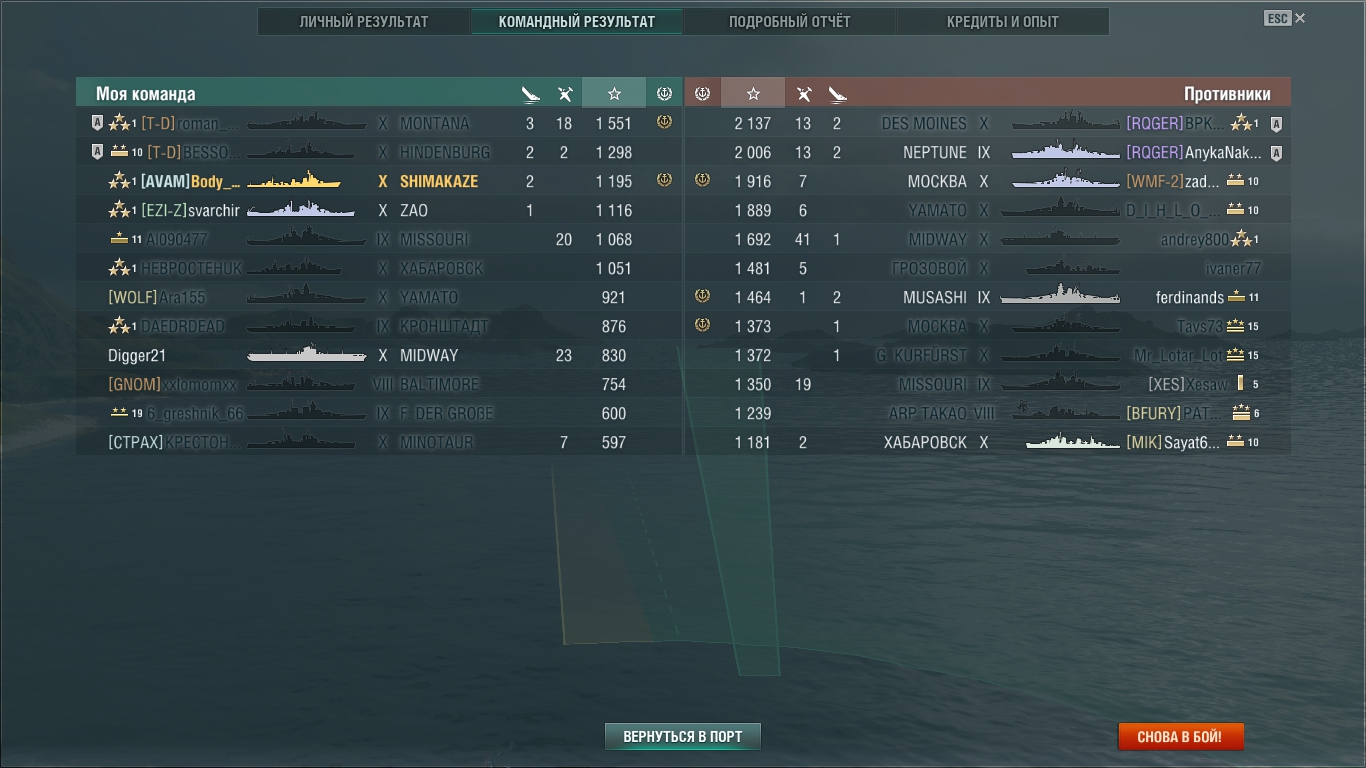Open the Личный результат tab

coord(364,21)
